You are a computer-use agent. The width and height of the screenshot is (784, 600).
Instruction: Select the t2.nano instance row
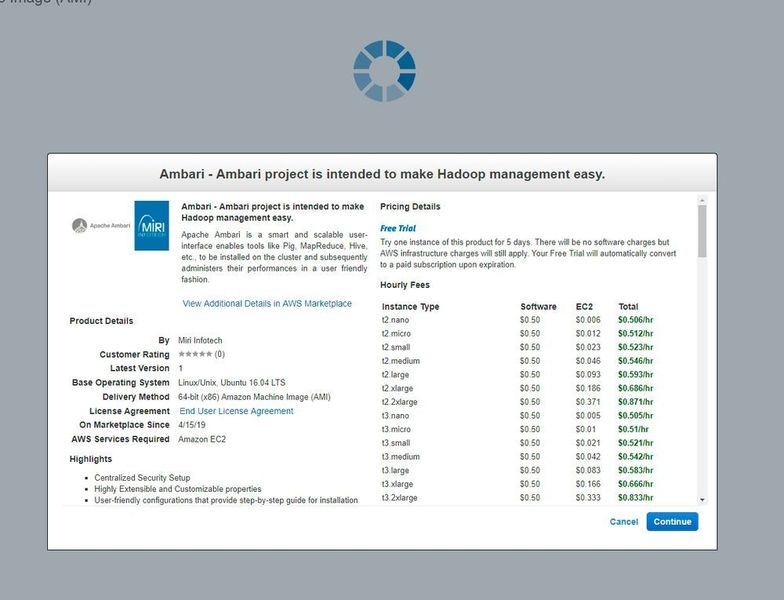coord(517,320)
